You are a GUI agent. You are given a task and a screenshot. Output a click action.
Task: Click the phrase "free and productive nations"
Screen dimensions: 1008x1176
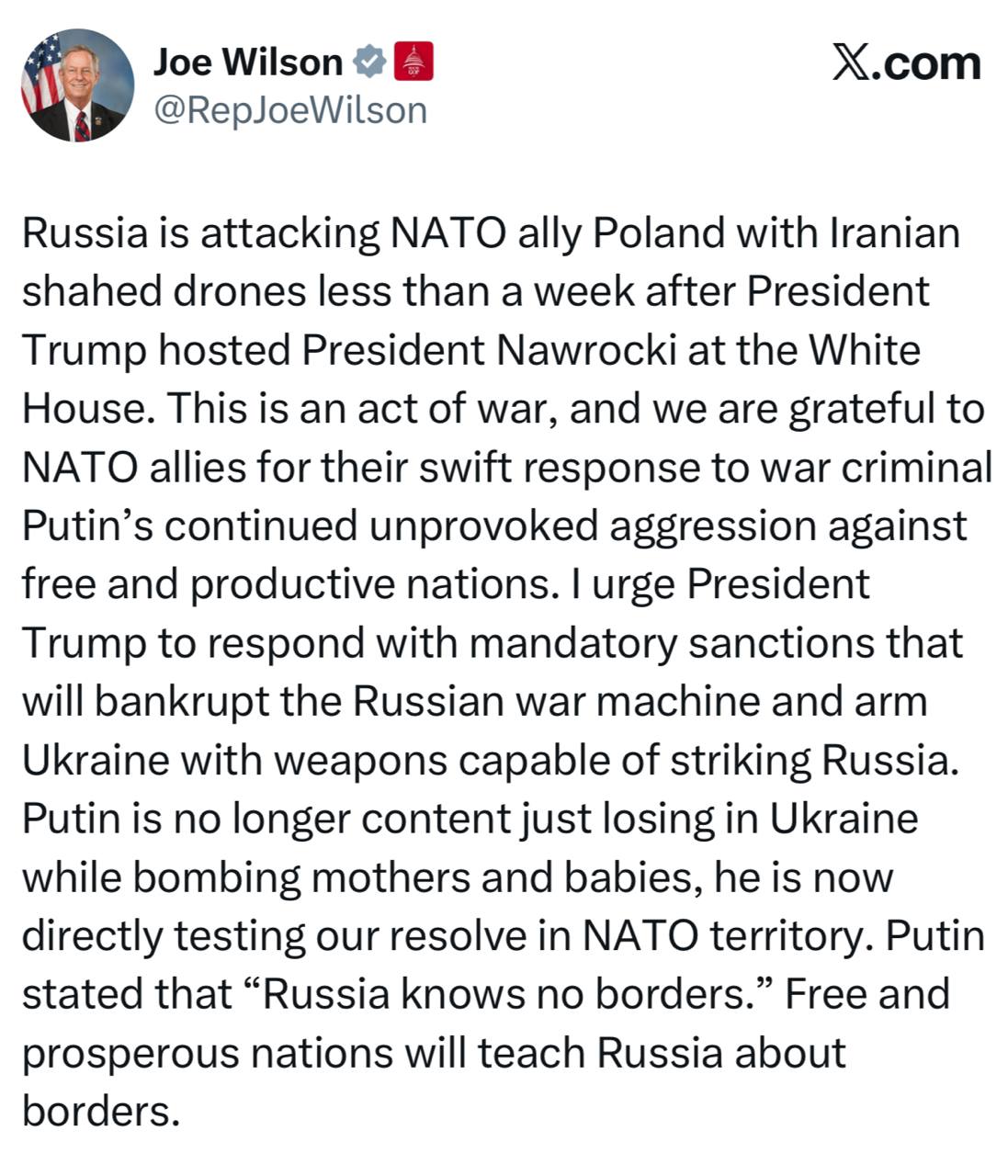point(290,585)
